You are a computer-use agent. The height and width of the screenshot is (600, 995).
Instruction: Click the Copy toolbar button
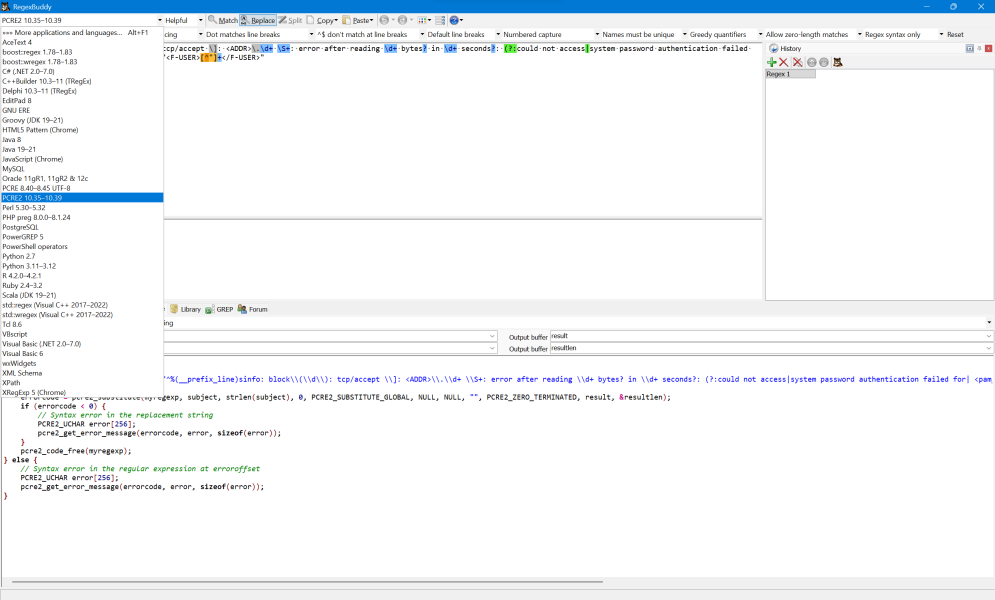322,20
